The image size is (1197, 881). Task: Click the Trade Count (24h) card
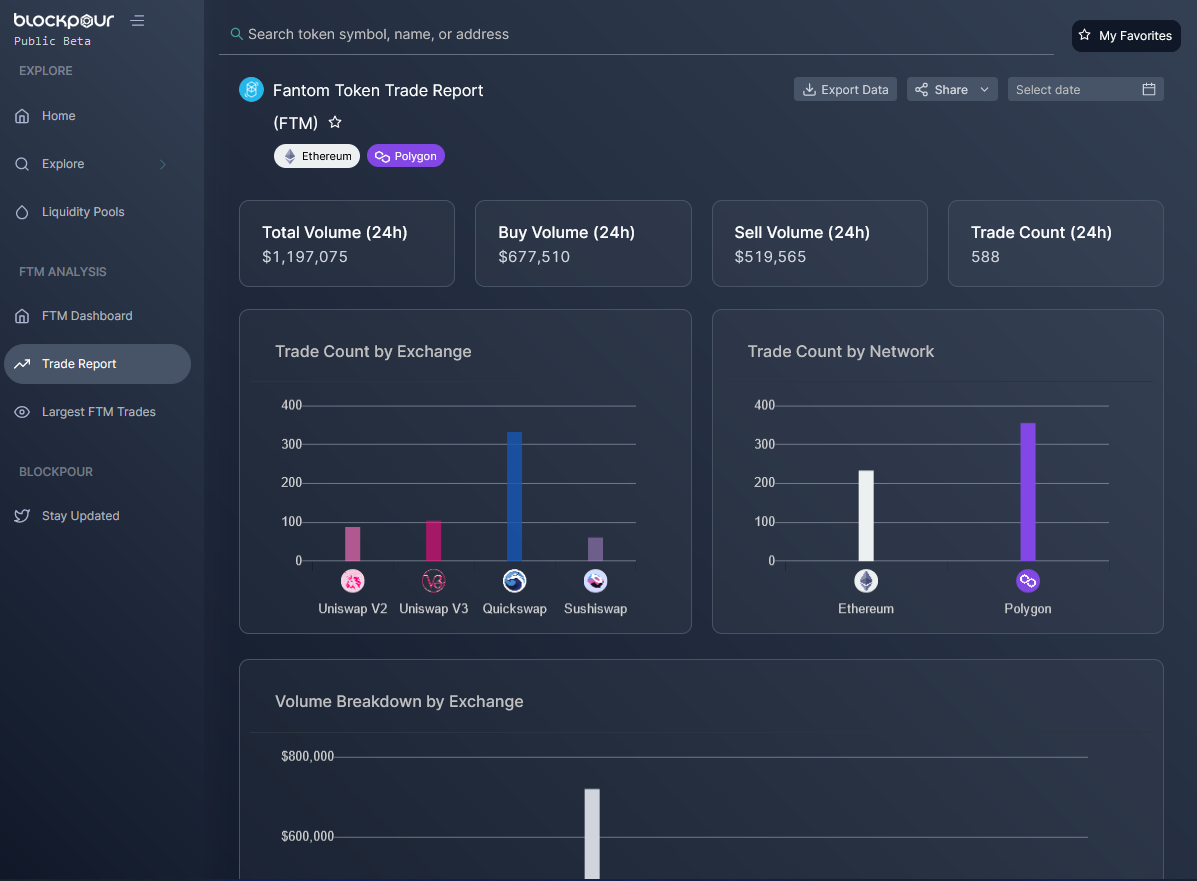(x=1056, y=244)
